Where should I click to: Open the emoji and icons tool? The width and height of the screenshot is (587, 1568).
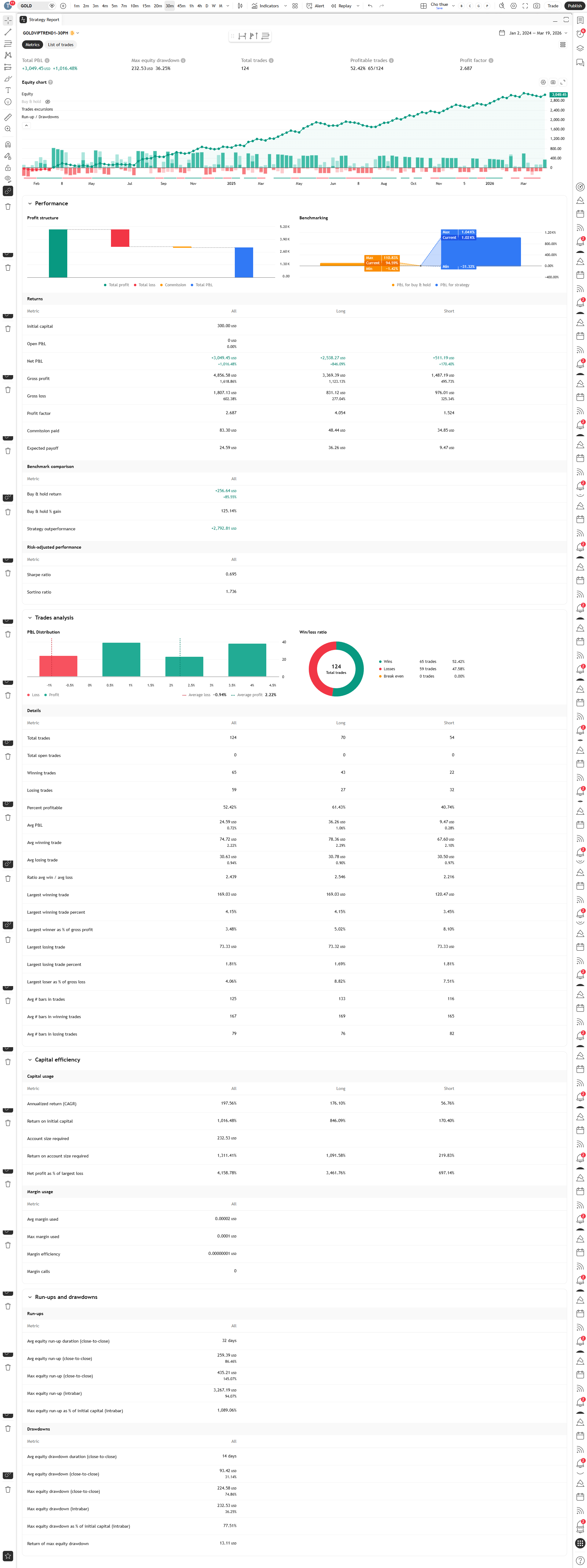coord(8,102)
